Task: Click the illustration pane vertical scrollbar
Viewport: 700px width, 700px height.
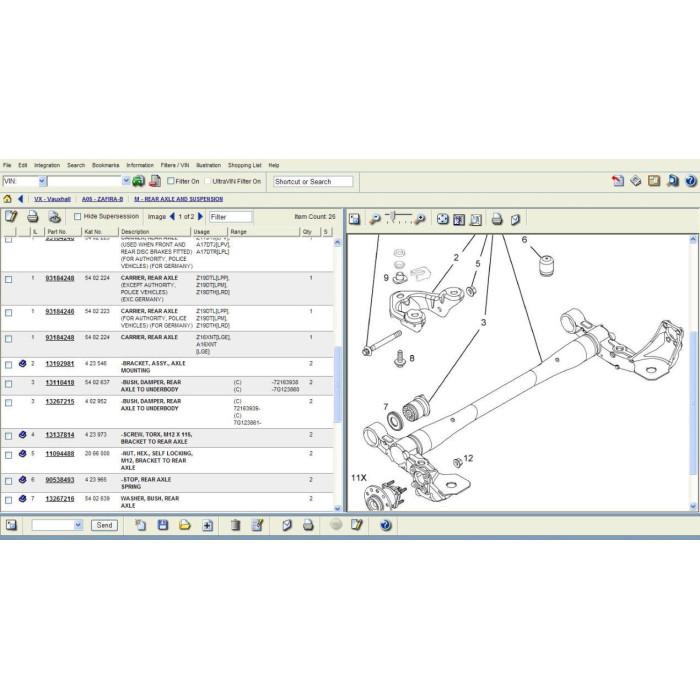Action: point(693,402)
